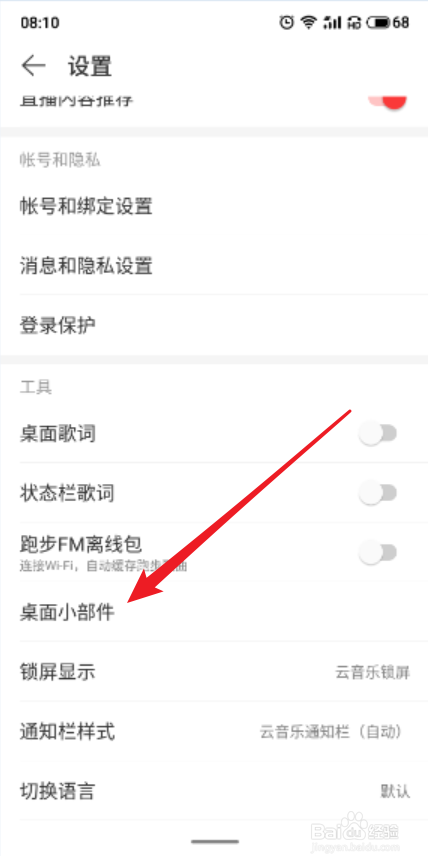Open 消息和隐私设置
Screen dimensions: 428x865
tap(214, 266)
